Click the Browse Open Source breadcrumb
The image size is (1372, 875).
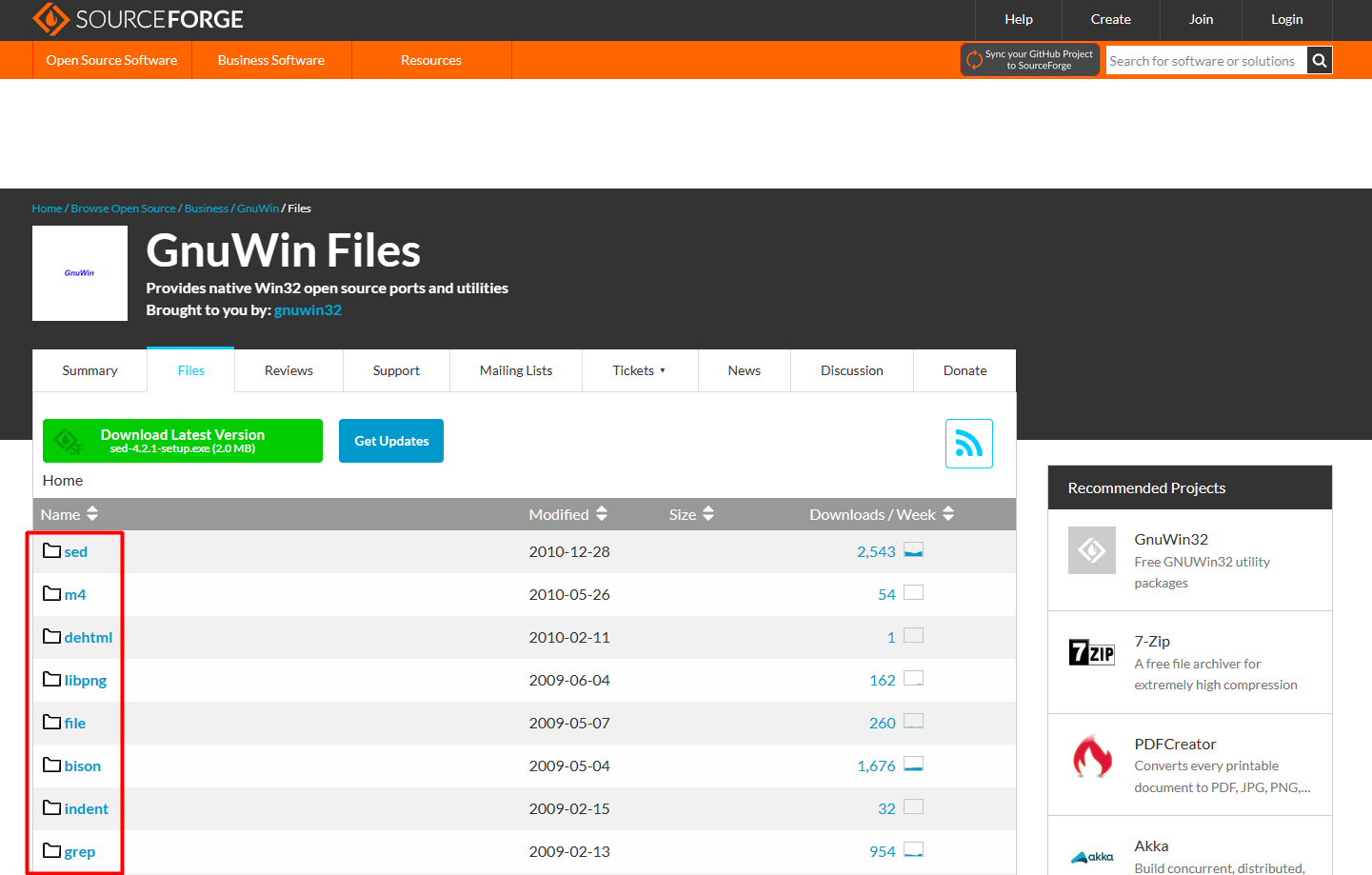[x=123, y=209]
